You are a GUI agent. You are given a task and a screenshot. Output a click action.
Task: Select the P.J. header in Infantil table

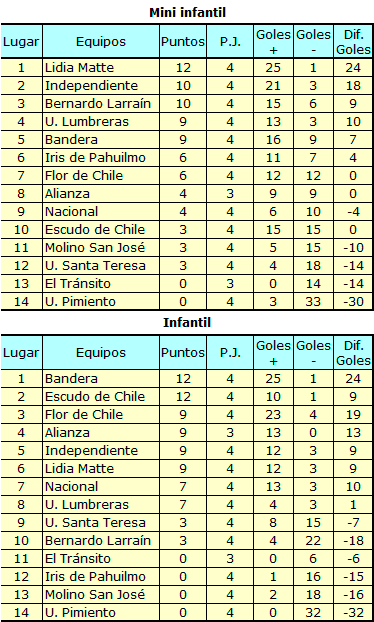tap(230, 352)
